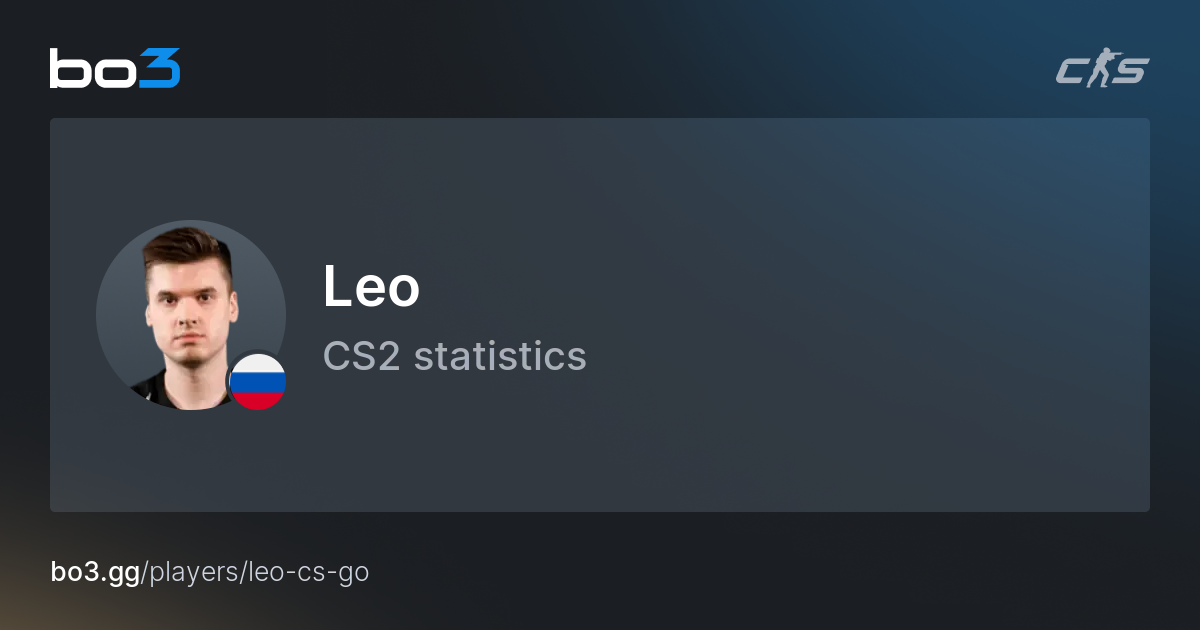Click the Russian flag badge on avatar
The width and height of the screenshot is (1200, 630).
(258, 382)
